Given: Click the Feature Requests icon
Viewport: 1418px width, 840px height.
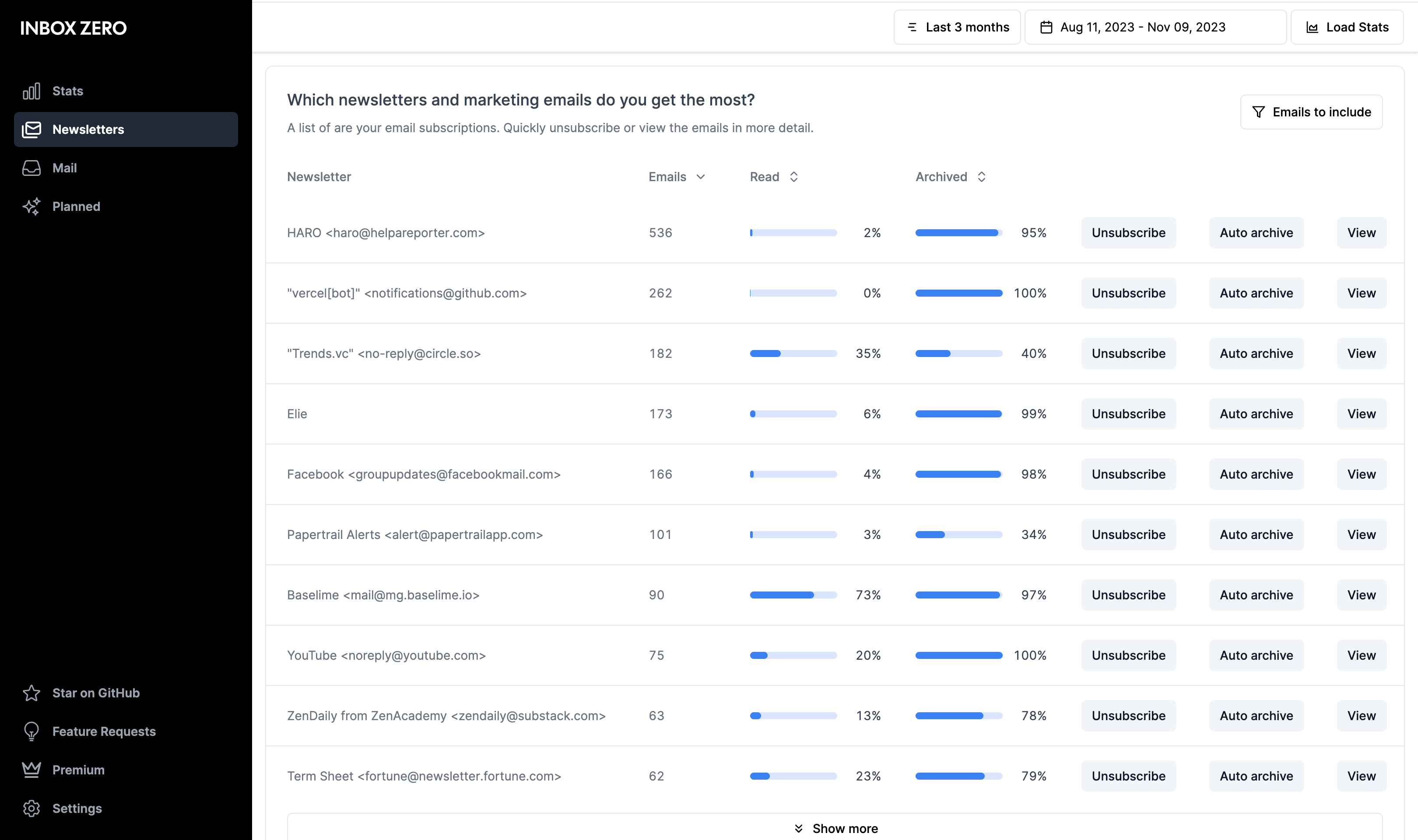Looking at the screenshot, I should [31, 731].
